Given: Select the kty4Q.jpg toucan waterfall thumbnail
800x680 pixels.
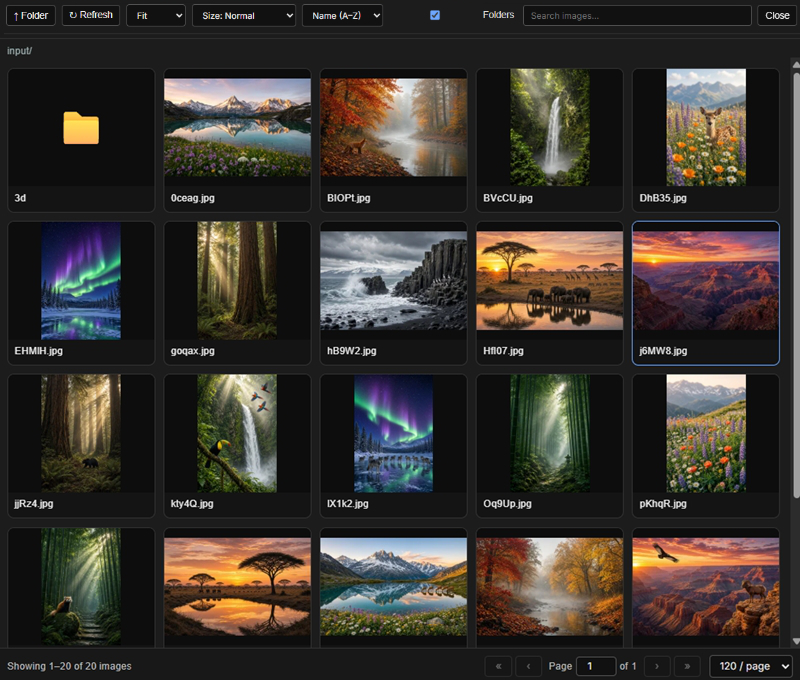Looking at the screenshot, I should tap(237, 433).
